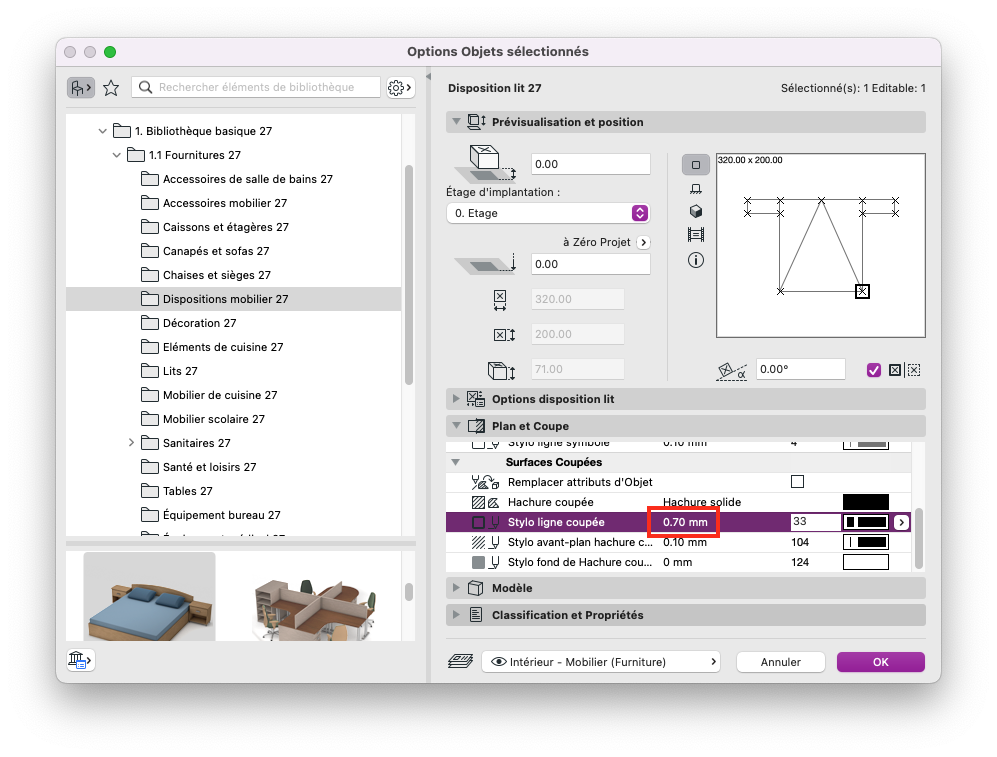Click the Options disposition lit panel icon
The width and height of the screenshot is (997, 757).
pyautogui.click(x=476, y=399)
